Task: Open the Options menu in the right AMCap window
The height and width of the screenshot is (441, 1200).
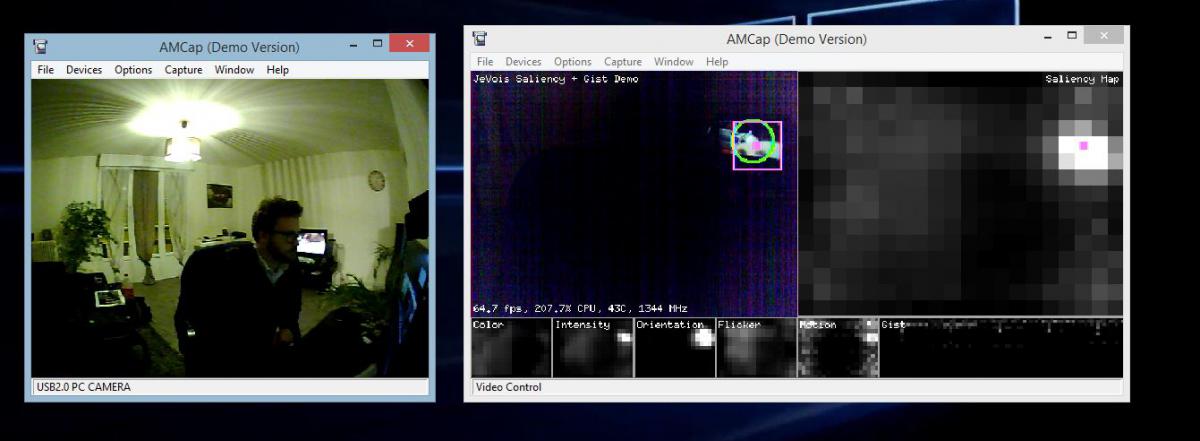Action: [573, 62]
